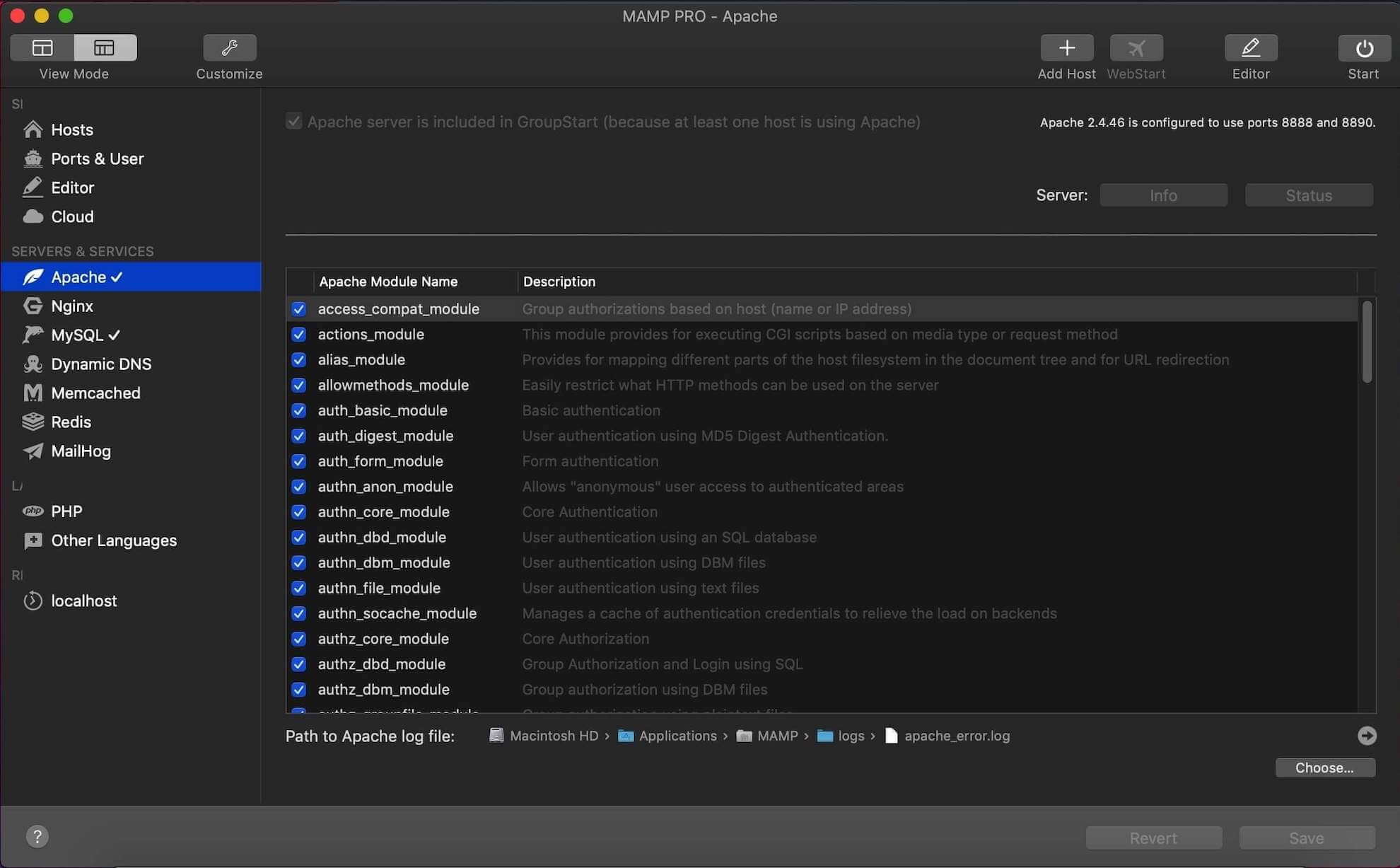
Task: Click the Add Host plus icon
Action: (1066, 48)
